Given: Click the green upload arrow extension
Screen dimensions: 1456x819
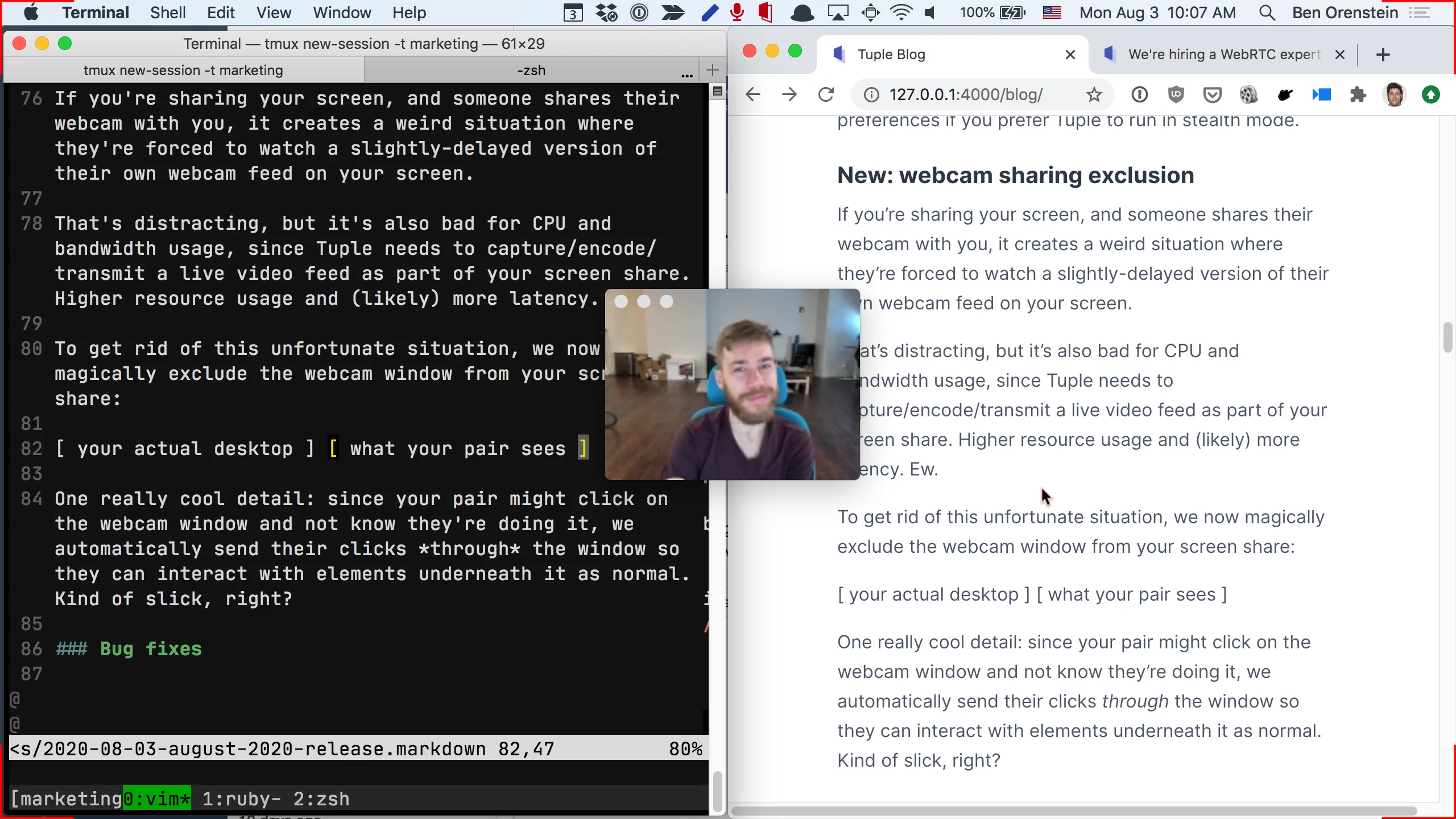Looking at the screenshot, I should click(x=1431, y=94).
